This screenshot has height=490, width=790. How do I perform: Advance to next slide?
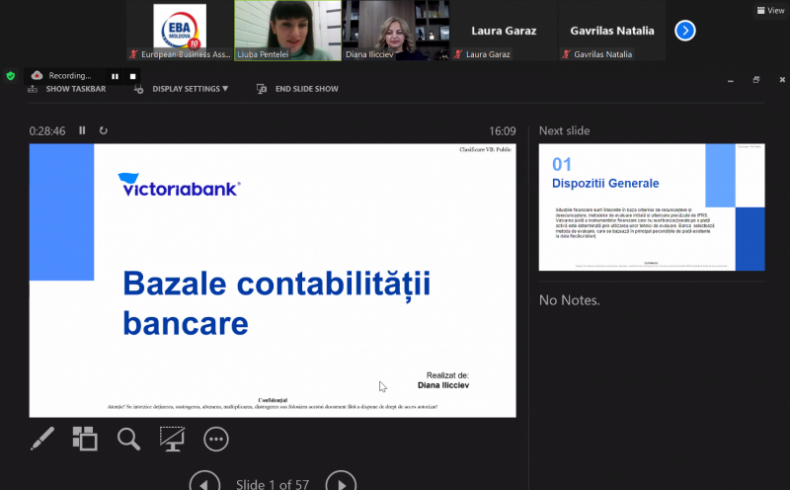click(x=341, y=483)
